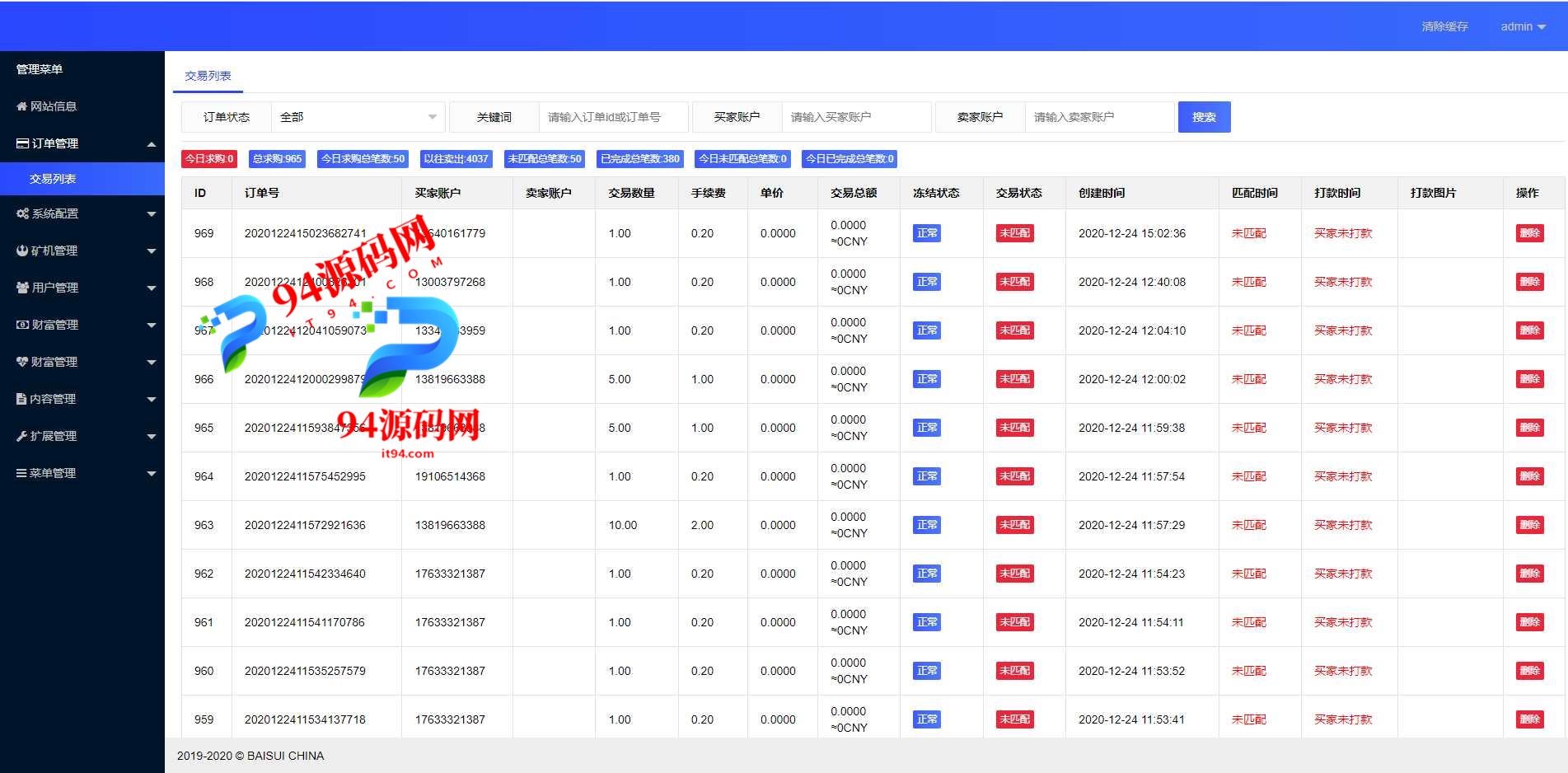Expand the 系统配置 sidebar arrow
This screenshot has width=1568, height=773.
pyautogui.click(x=152, y=214)
